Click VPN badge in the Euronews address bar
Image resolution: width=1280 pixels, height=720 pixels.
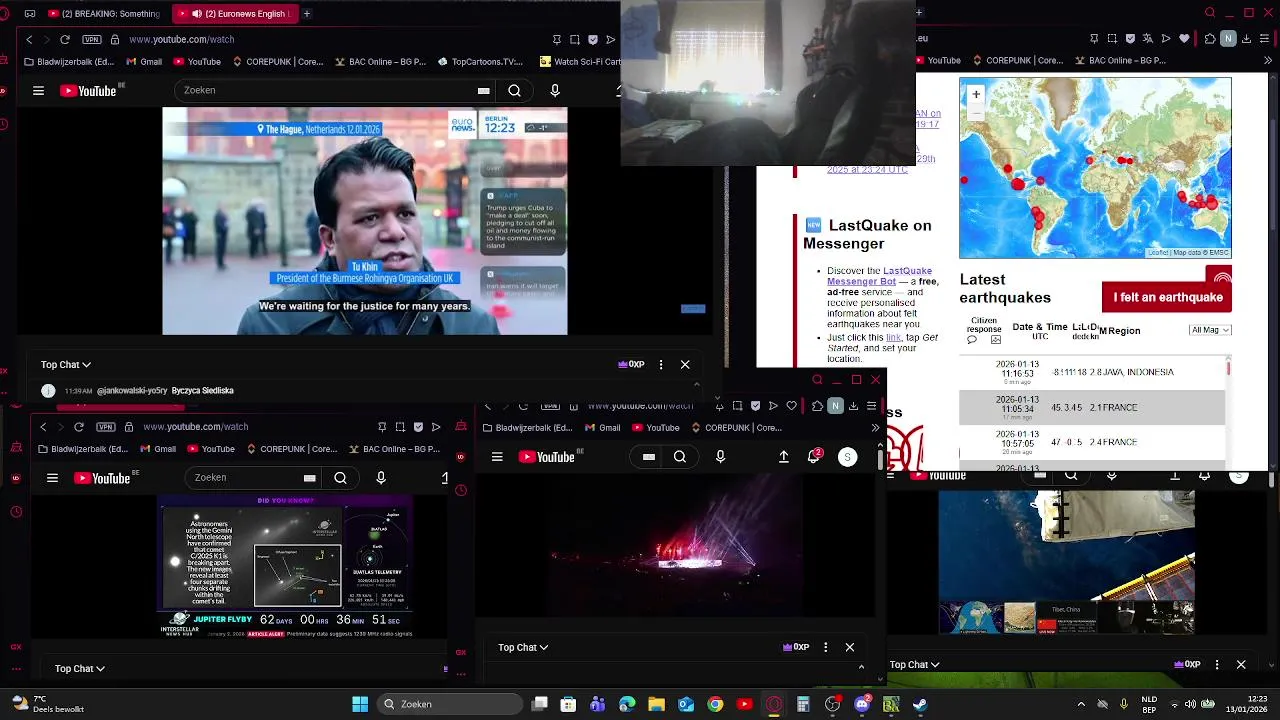92,39
